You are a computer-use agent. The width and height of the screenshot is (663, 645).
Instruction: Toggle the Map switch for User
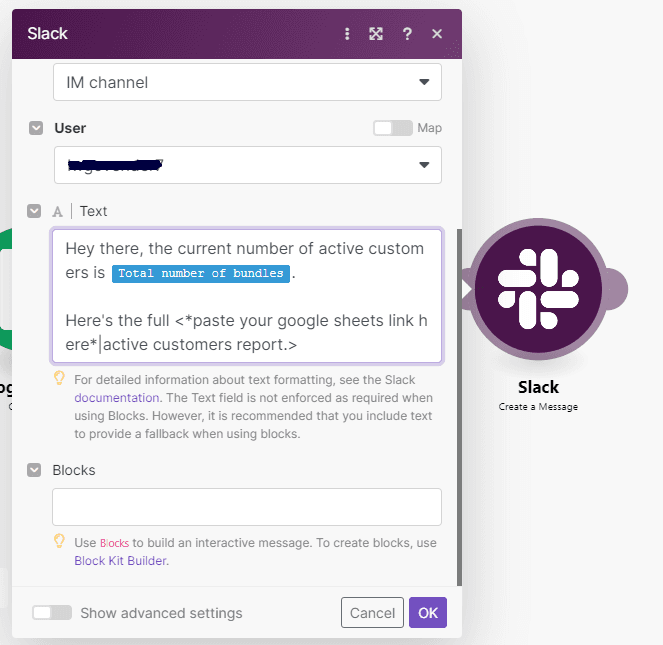[x=392, y=128]
